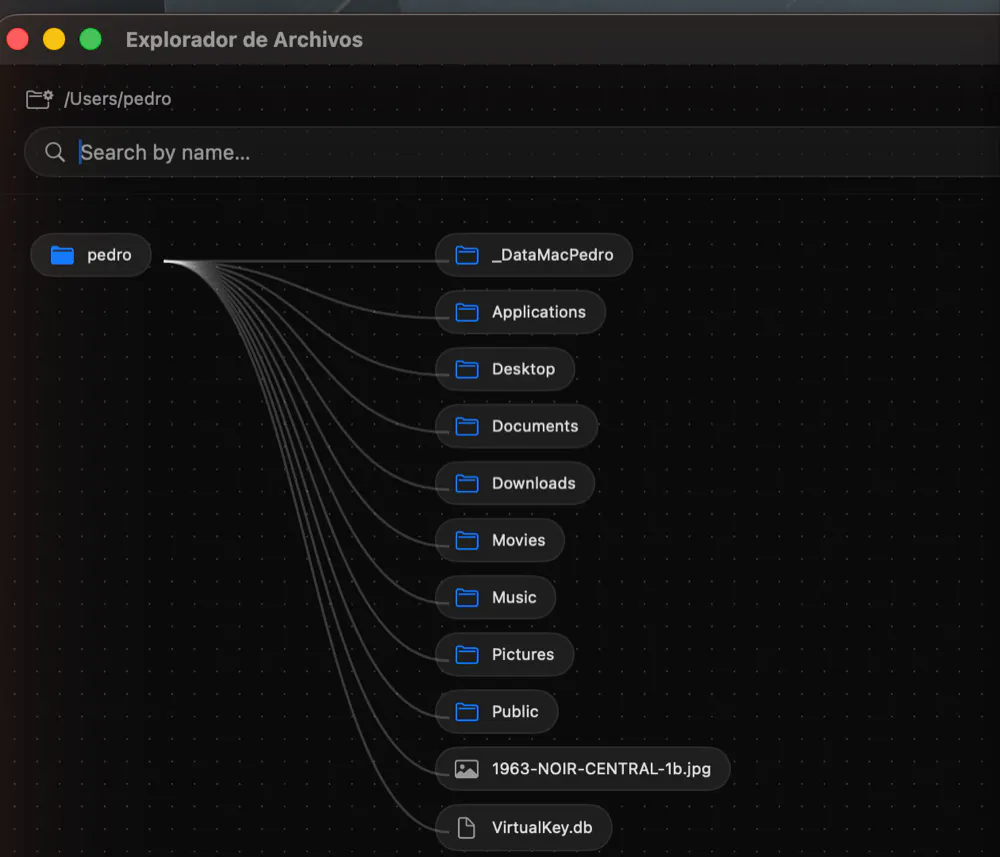Click the folder icon next to Downloads

pyautogui.click(x=467, y=483)
